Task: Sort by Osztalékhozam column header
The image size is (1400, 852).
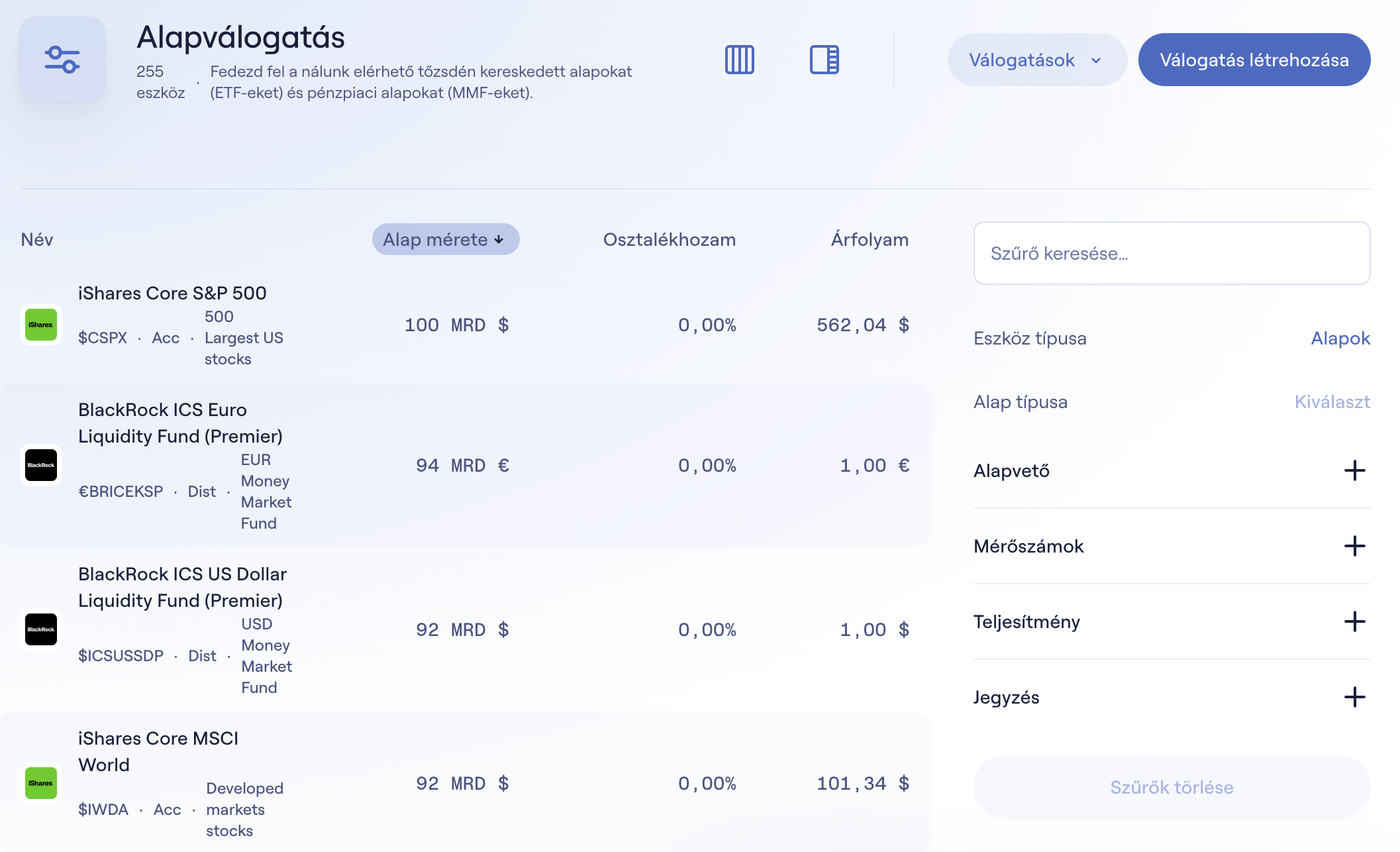Action: pyautogui.click(x=669, y=239)
